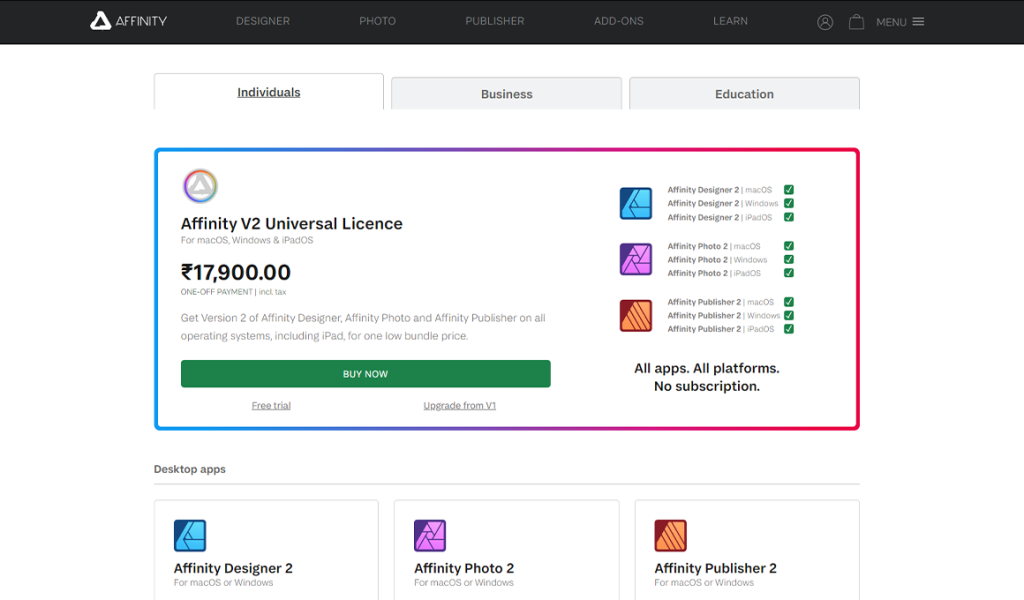Switch to the Education tab
This screenshot has width=1024, height=600.
point(744,94)
